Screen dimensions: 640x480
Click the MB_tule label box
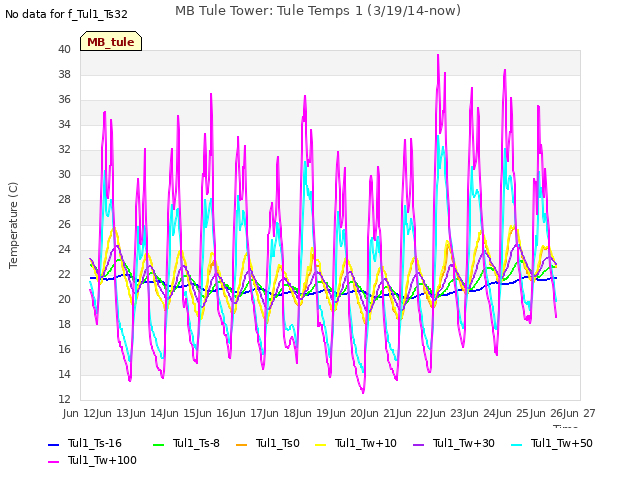pyautogui.click(x=111, y=41)
